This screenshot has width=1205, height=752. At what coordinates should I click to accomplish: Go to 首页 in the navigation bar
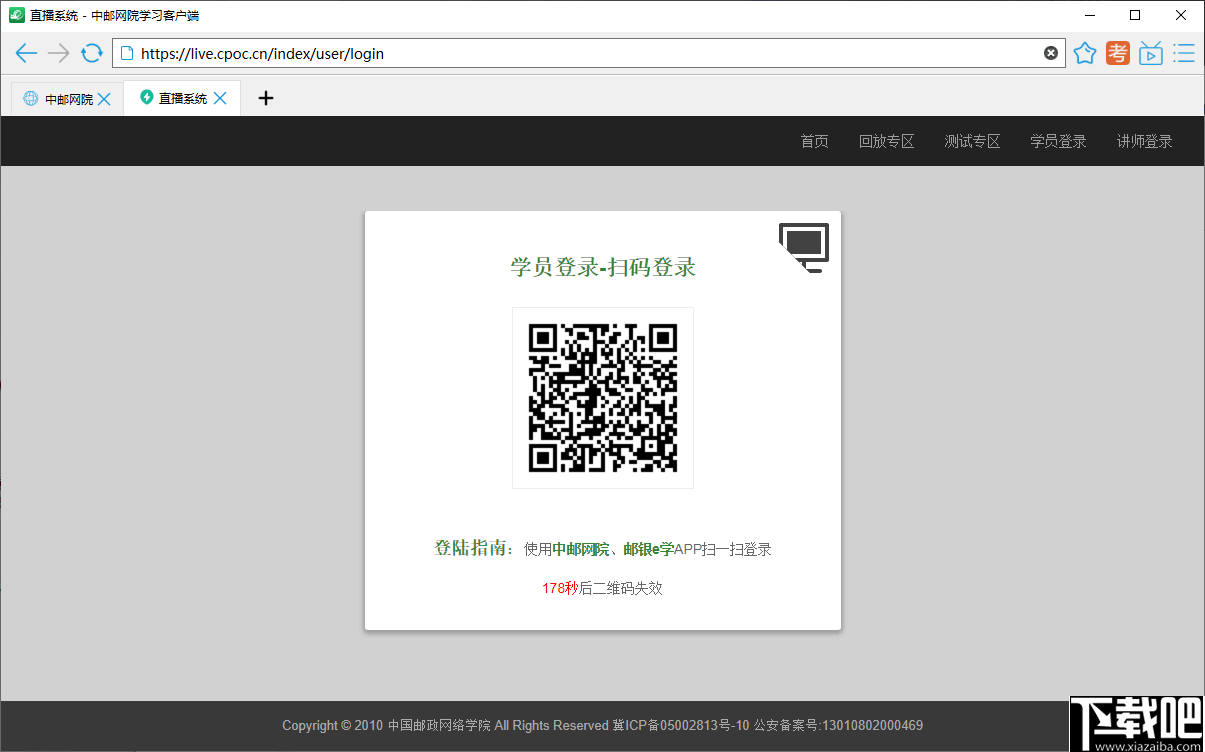click(x=815, y=142)
